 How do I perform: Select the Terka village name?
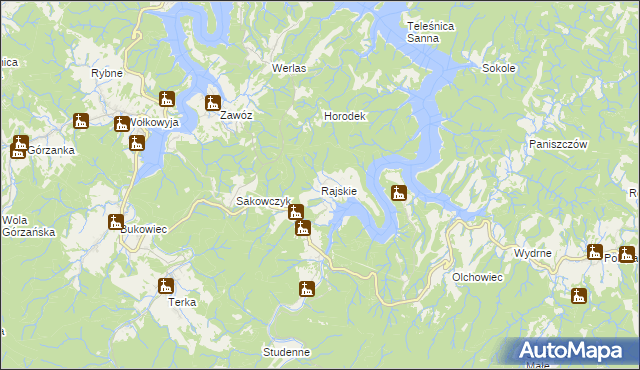coord(182,302)
